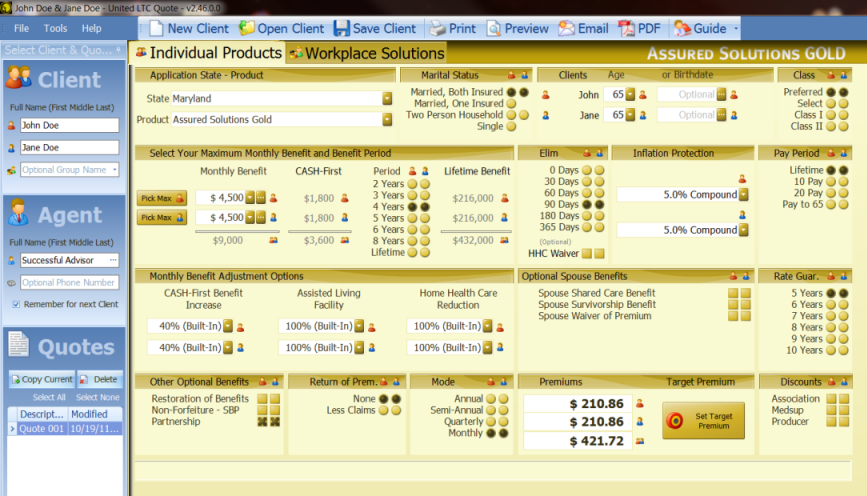
Task: Click Copy Current quote button
Action: tap(42, 379)
